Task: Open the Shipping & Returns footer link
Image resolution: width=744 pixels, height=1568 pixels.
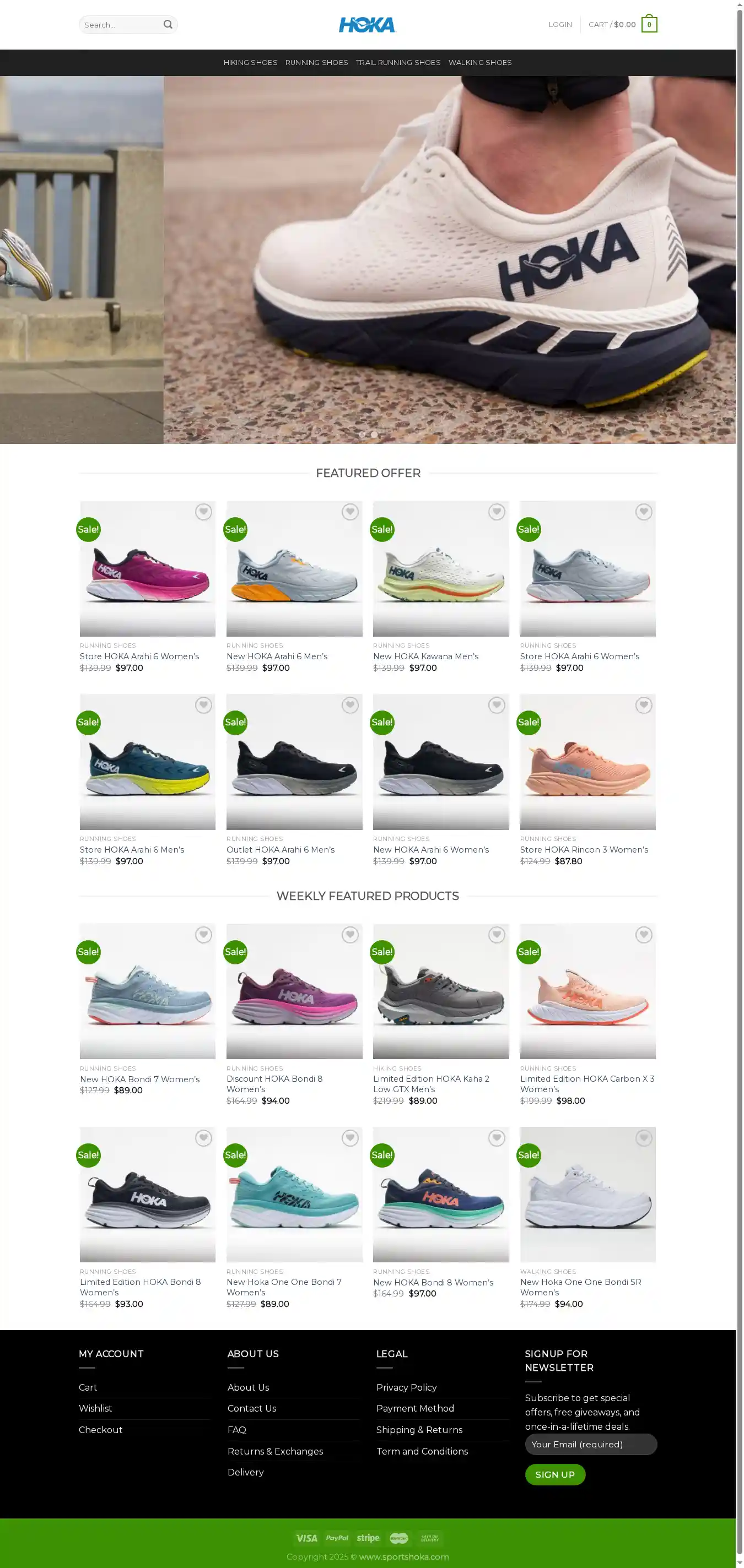Action: click(x=419, y=1430)
